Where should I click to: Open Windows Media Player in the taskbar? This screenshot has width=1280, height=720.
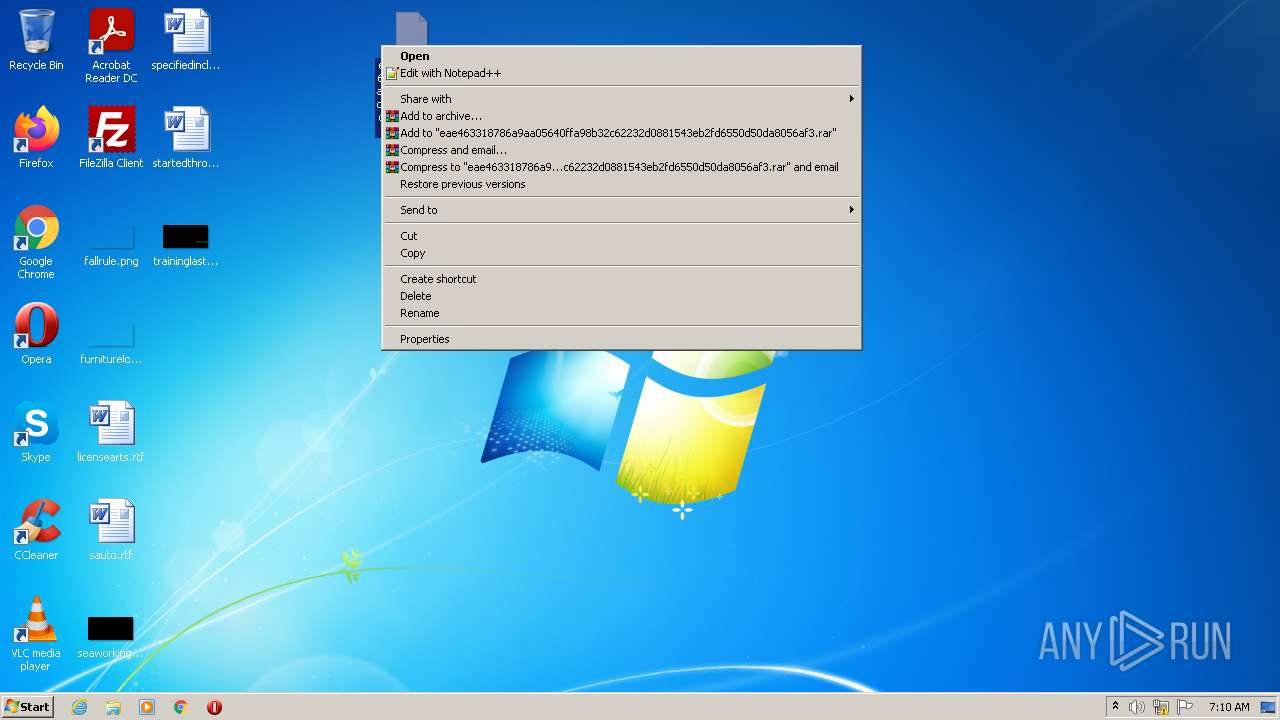(147, 707)
